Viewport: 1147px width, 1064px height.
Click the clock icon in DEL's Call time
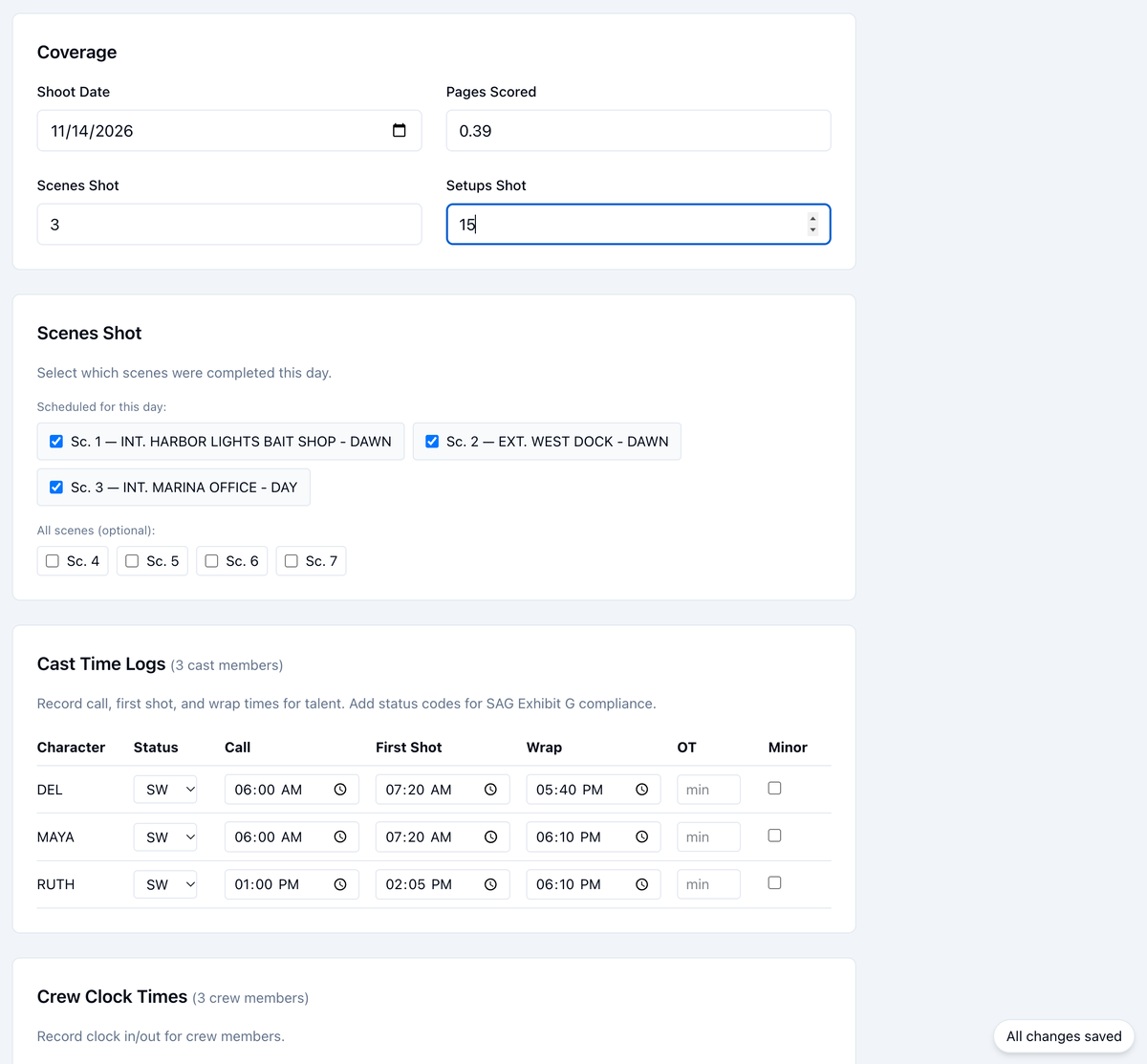340,790
